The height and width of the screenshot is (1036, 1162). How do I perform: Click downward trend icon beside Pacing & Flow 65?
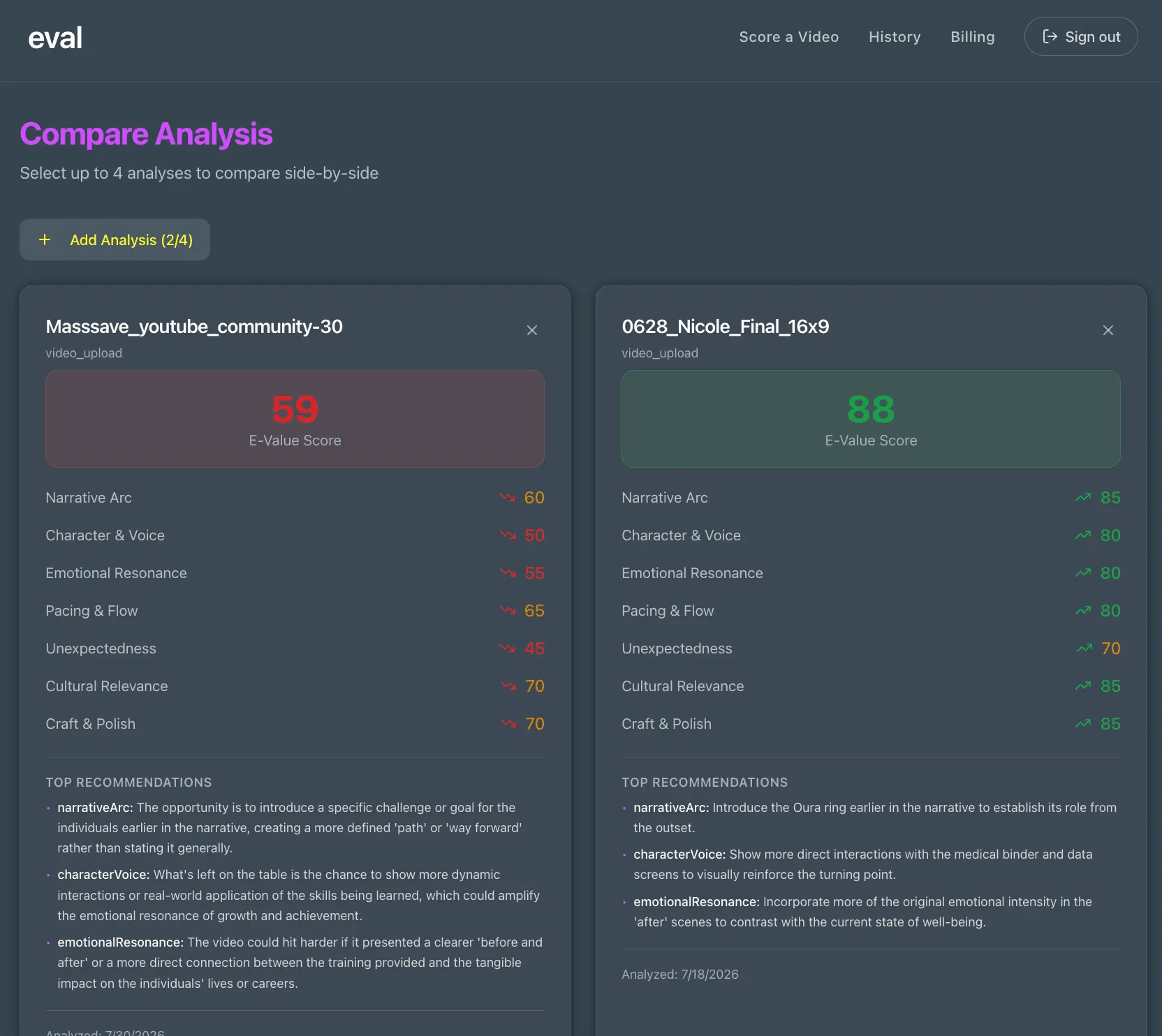[x=508, y=611]
